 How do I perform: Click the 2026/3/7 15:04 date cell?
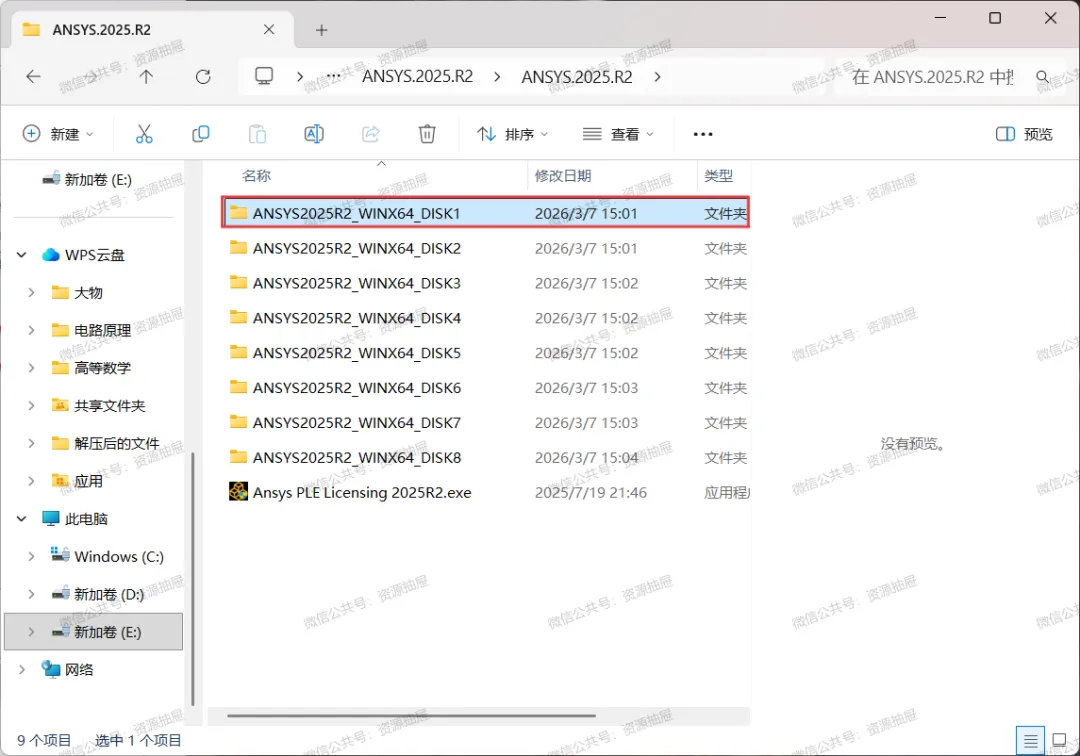pos(586,457)
